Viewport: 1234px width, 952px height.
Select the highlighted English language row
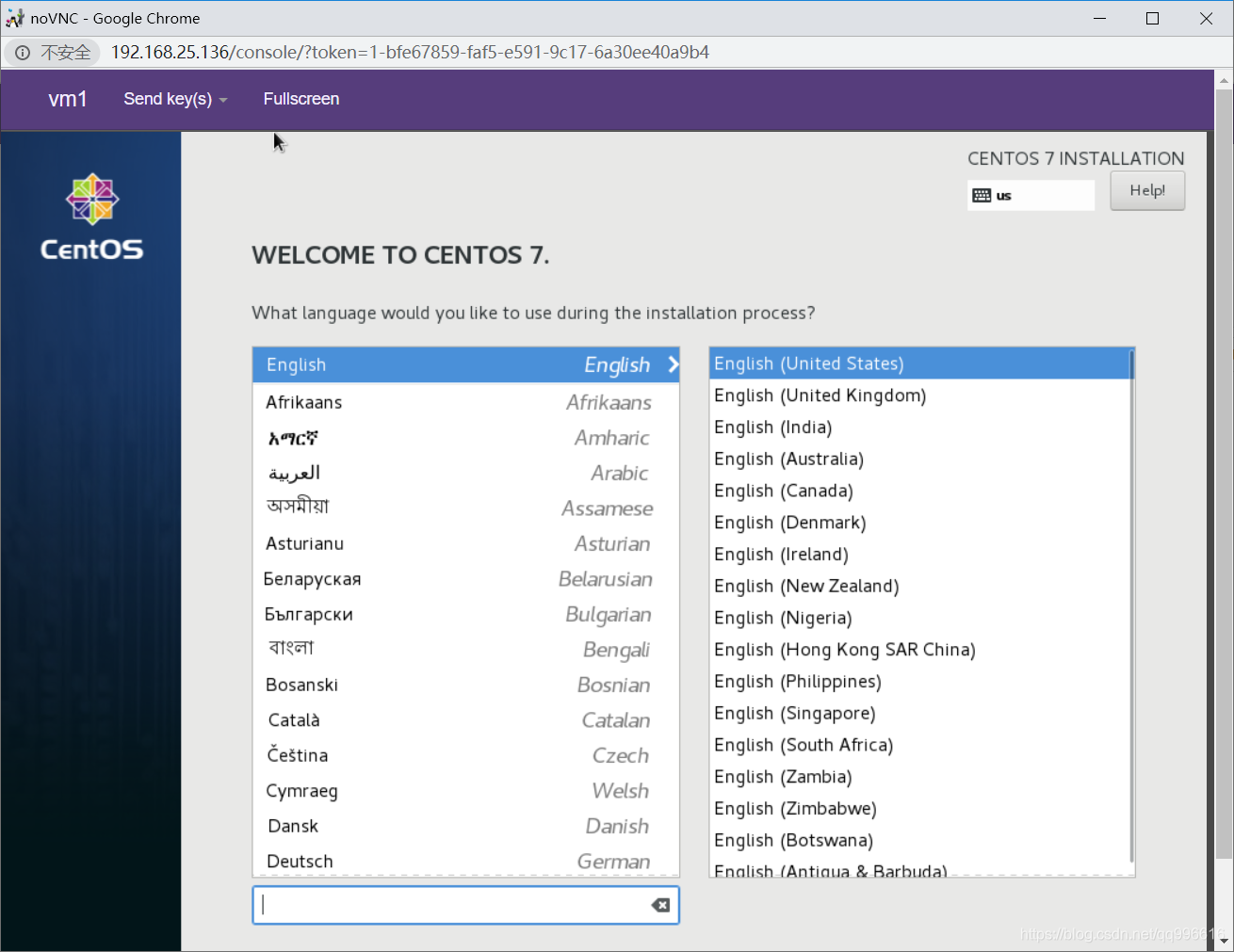coord(466,364)
